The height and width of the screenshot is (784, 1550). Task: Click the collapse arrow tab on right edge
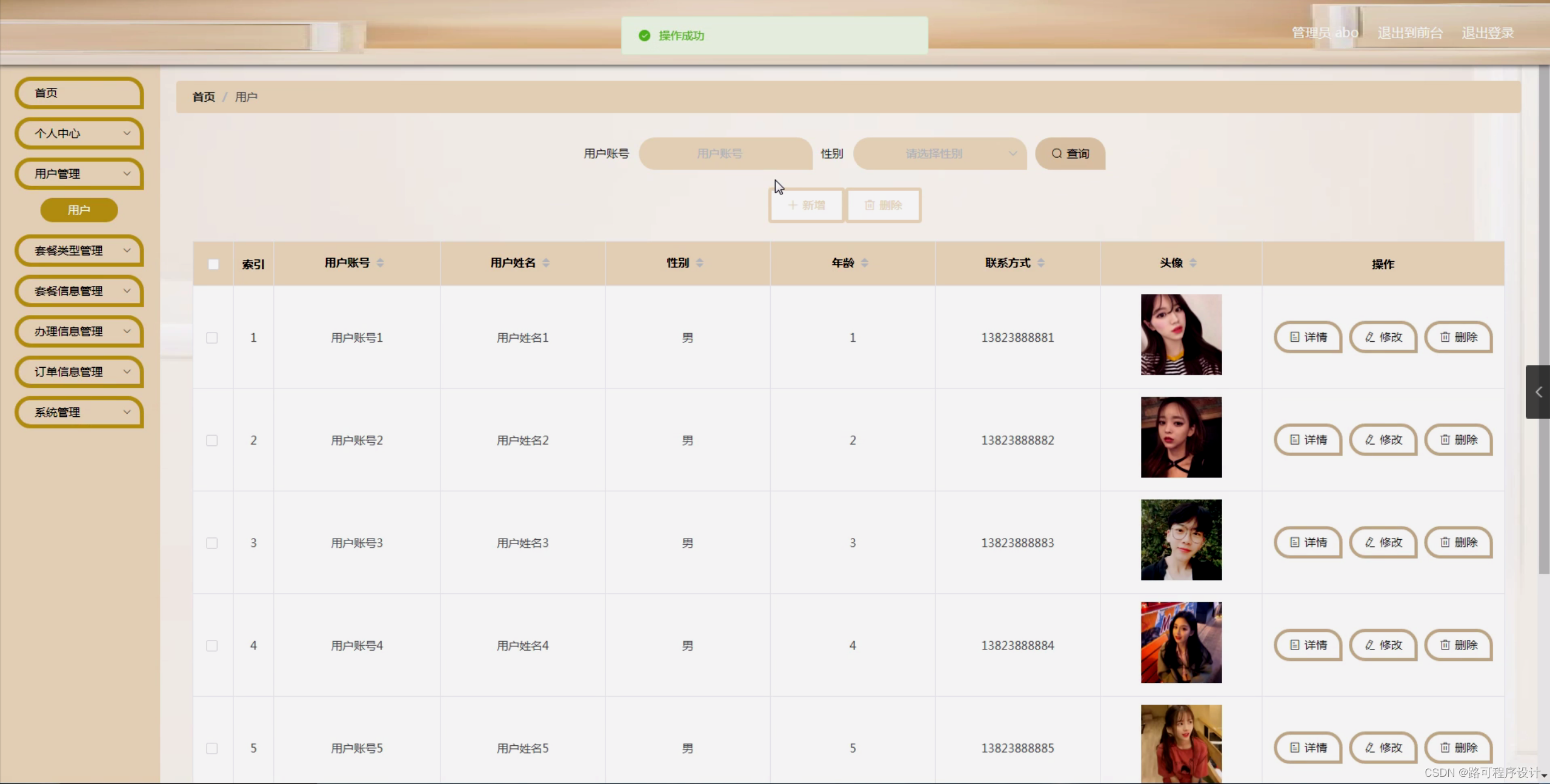(1538, 392)
